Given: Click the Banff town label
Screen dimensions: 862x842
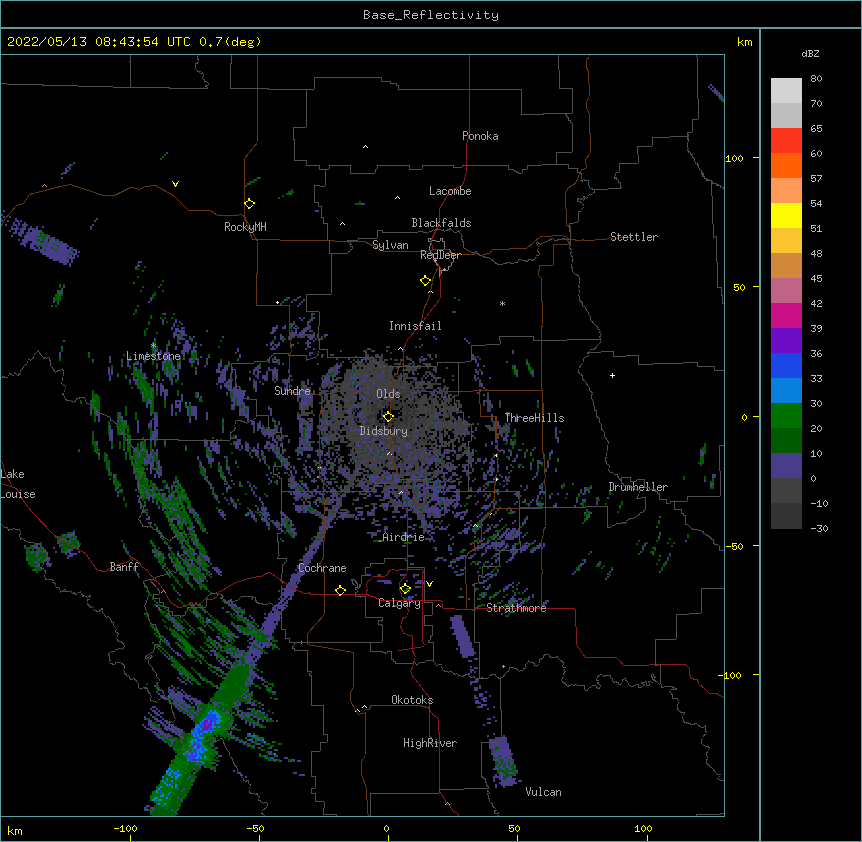Looking at the screenshot, I should [124, 567].
